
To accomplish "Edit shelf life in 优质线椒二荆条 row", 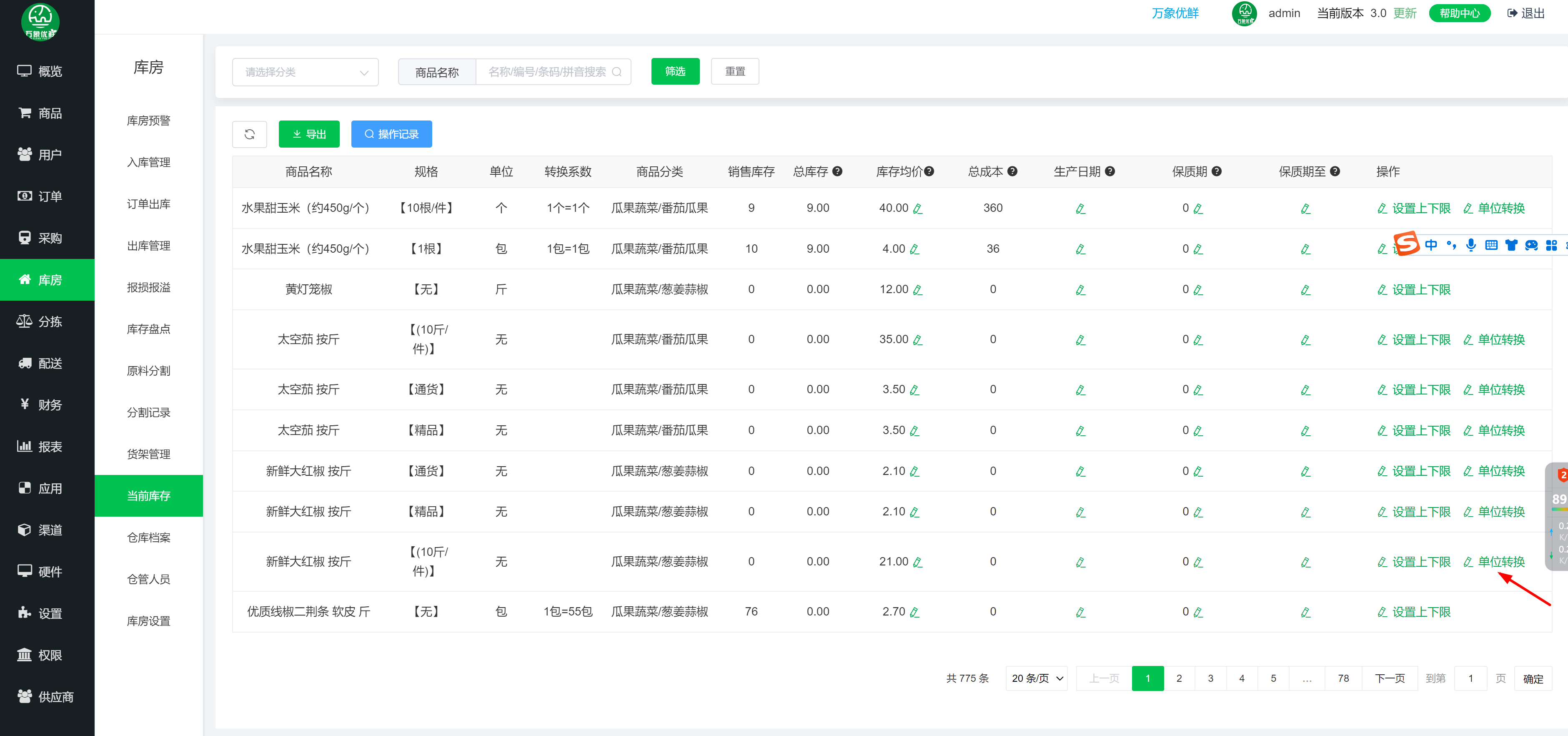I will tap(1198, 613).
